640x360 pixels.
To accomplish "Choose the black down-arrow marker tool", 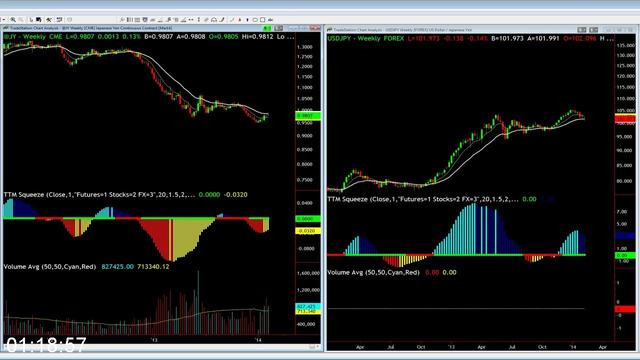I will coord(247,20).
